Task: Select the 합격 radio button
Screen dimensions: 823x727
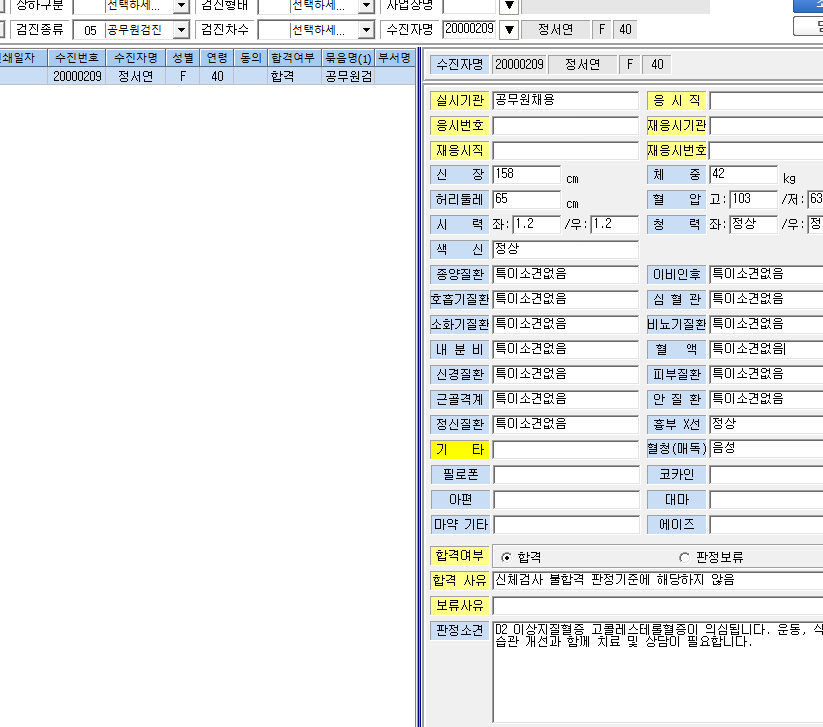Action: coord(506,557)
